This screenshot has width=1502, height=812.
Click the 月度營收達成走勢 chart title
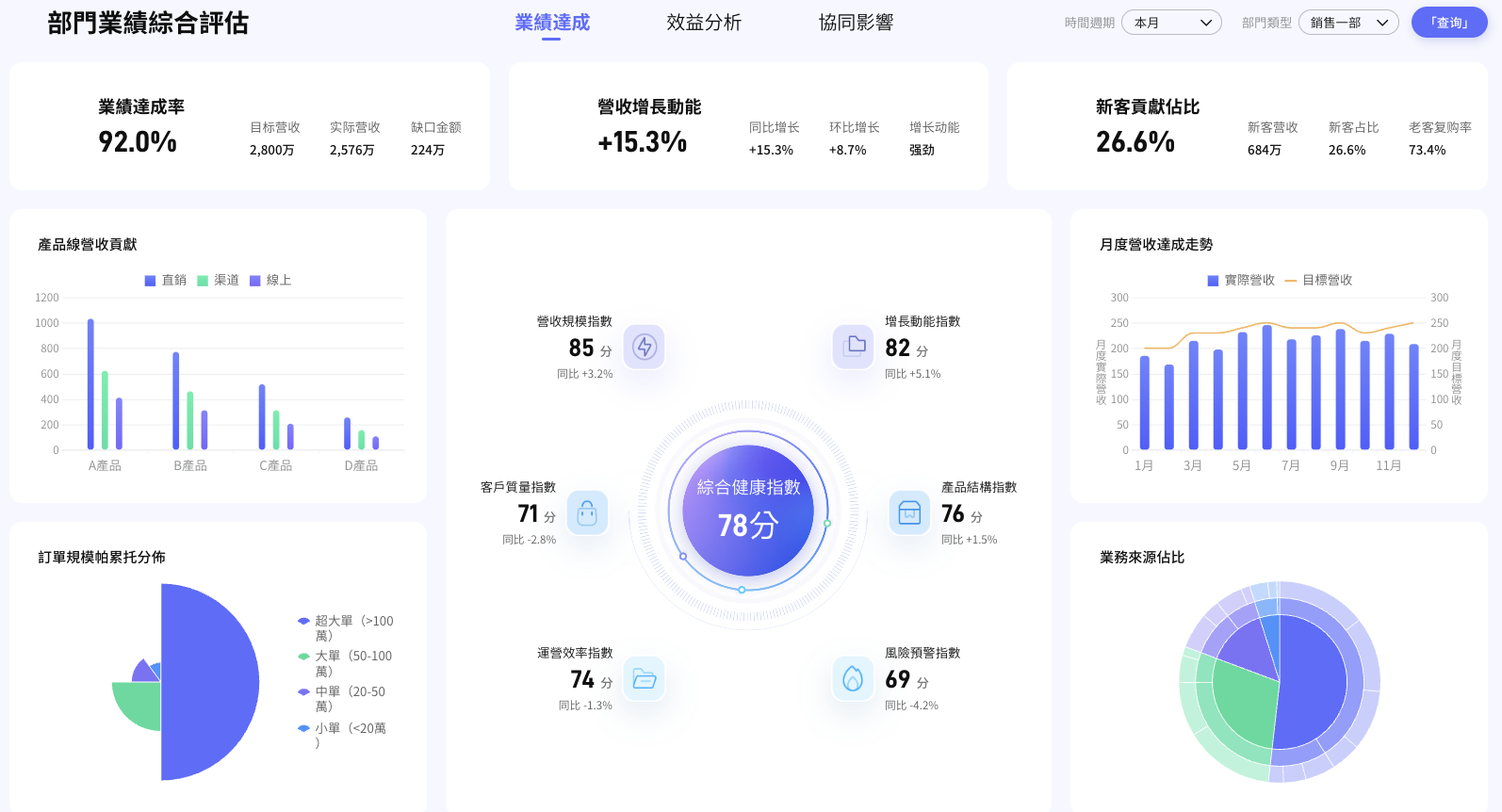click(x=1156, y=244)
